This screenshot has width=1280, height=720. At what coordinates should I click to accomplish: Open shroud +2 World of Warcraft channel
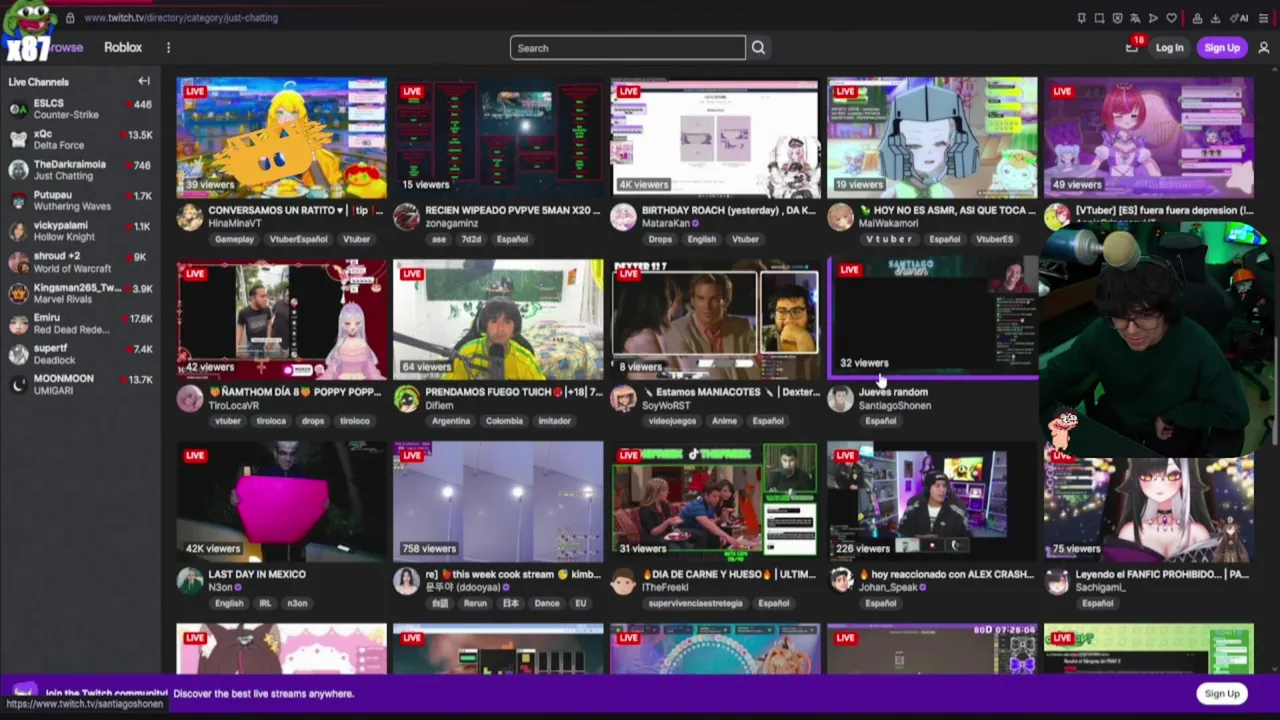[x=80, y=262]
